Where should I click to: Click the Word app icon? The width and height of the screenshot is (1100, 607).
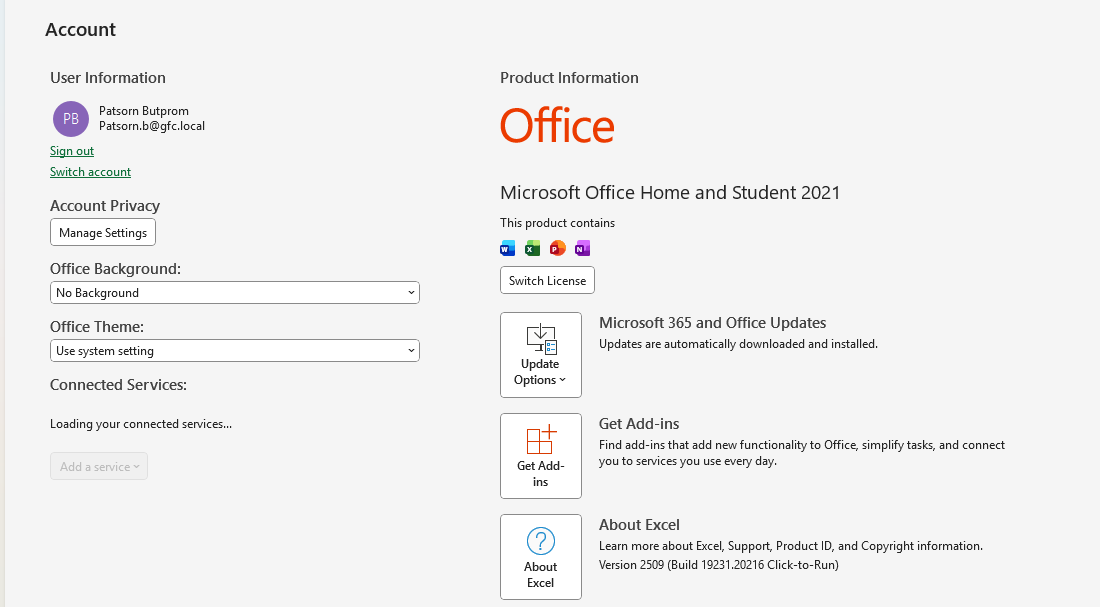click(x=507, y=248)
